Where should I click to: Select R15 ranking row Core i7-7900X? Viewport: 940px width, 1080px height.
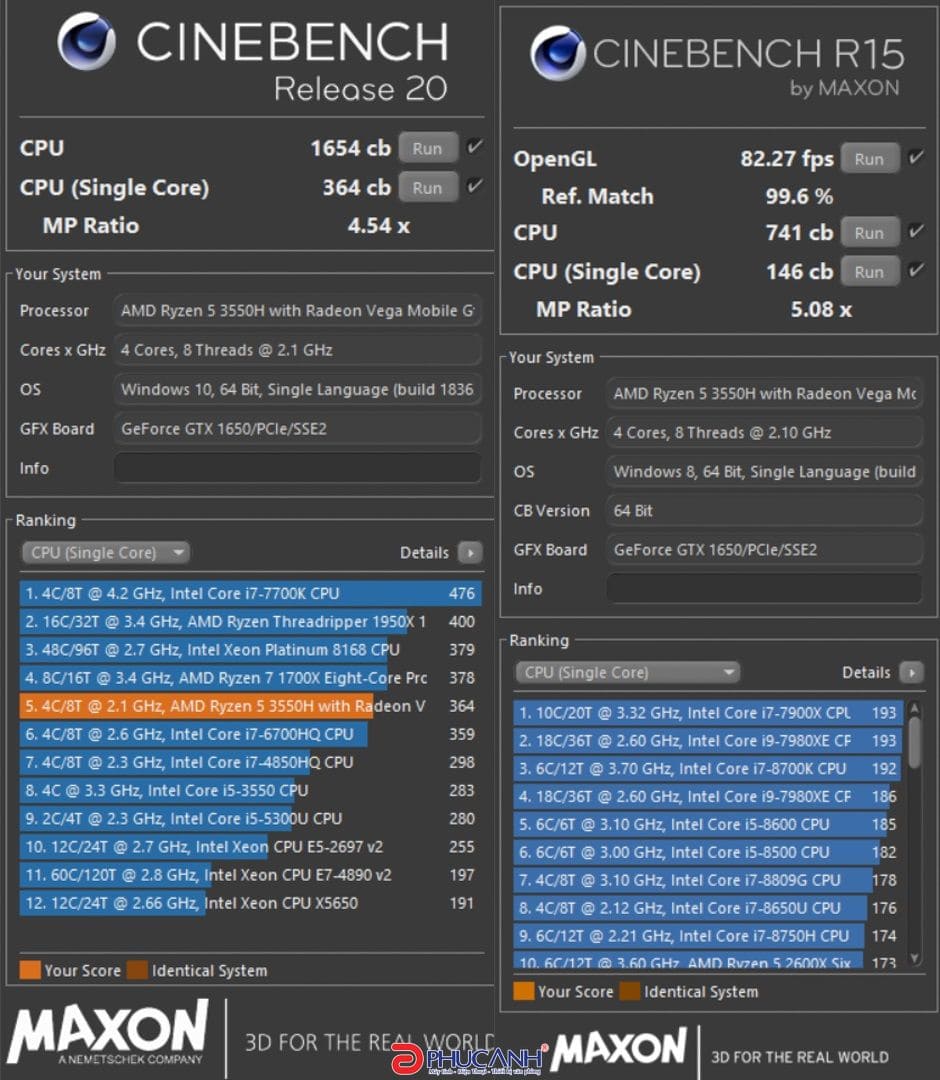click(x=708, y=713)
